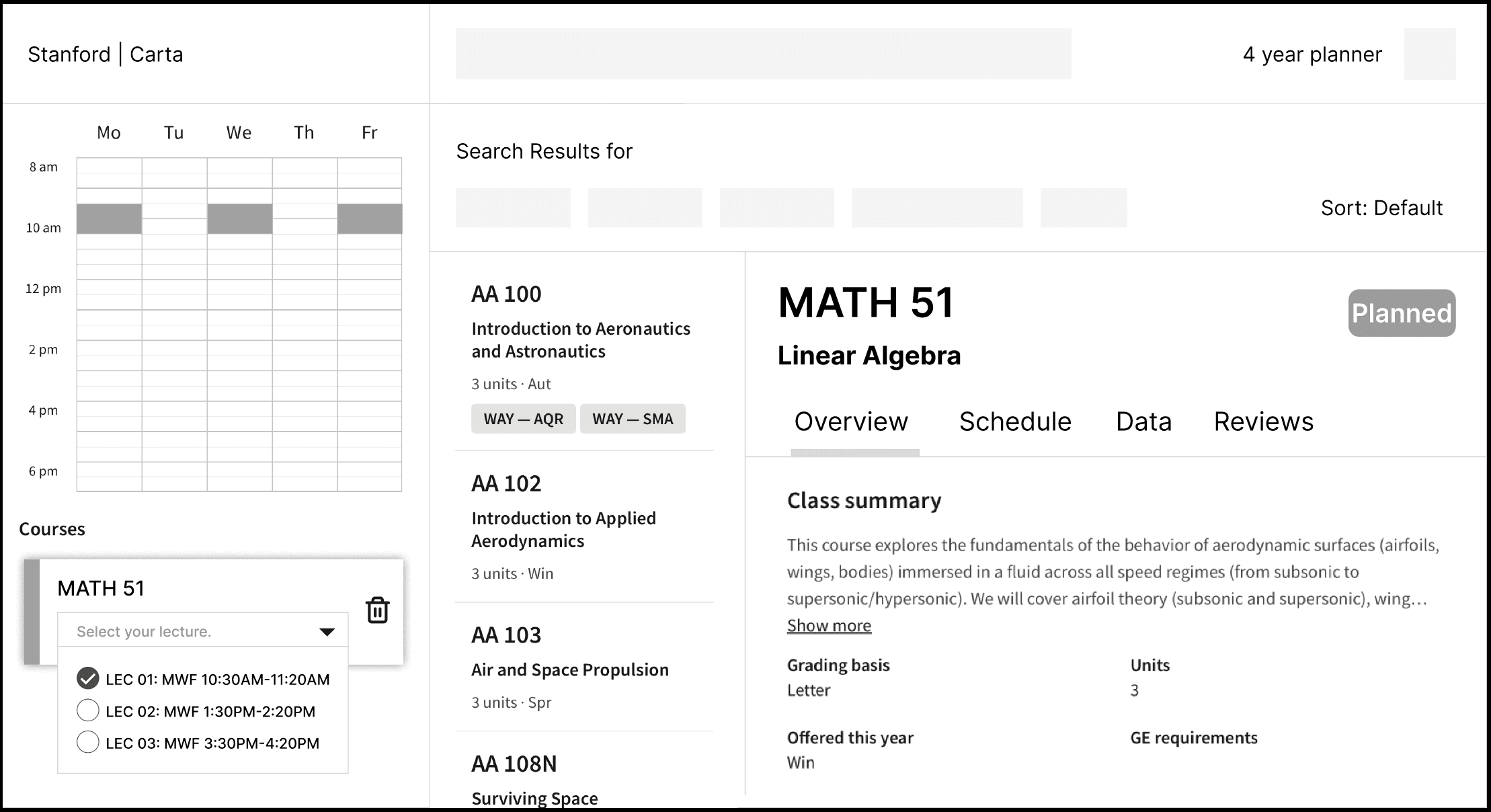Switch to the Schedule tab

[1014, 421]
